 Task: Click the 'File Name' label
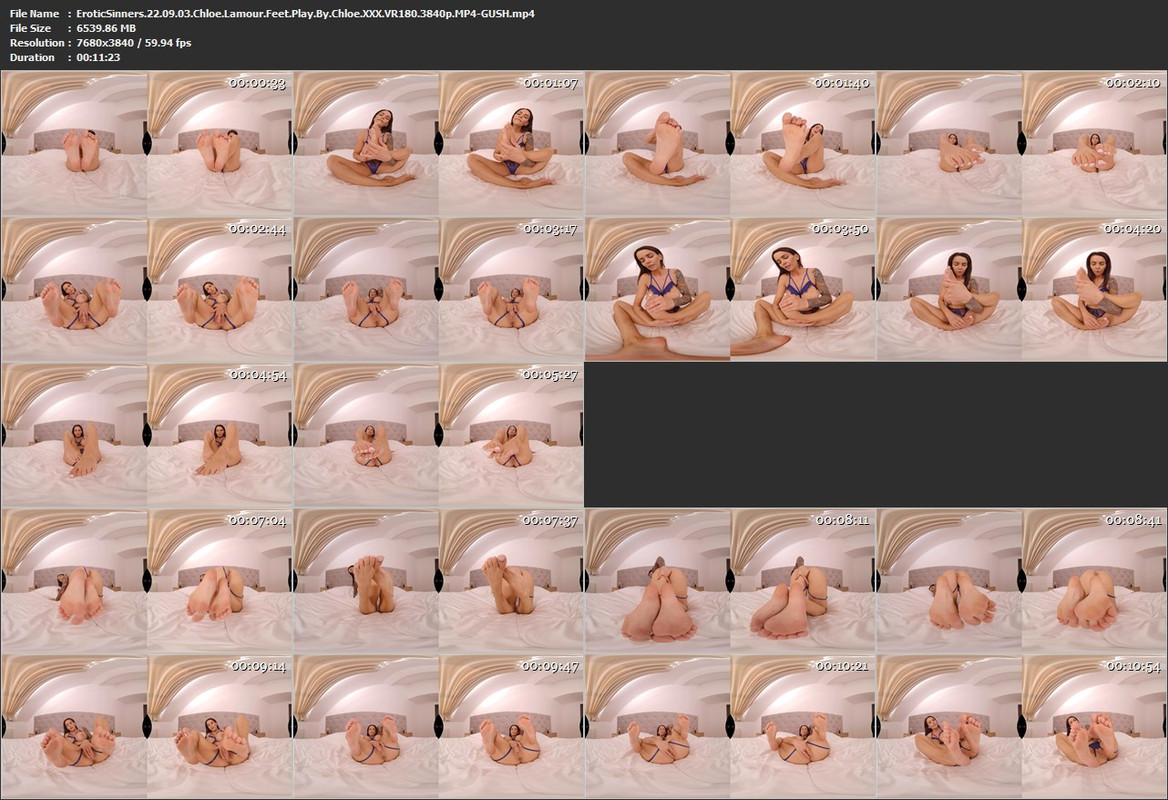click(34, 13)
